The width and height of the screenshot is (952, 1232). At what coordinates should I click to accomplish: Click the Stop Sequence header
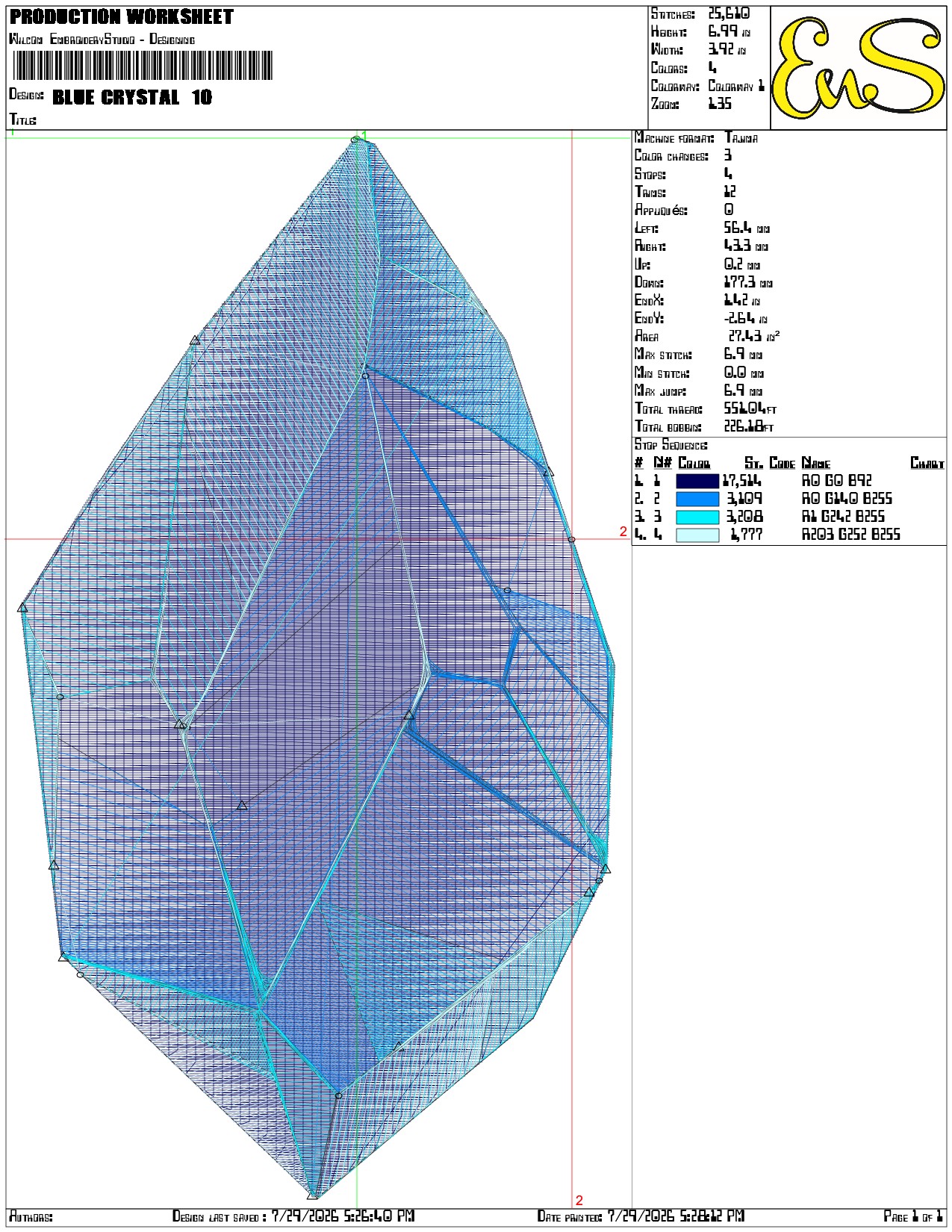(671, 445)
